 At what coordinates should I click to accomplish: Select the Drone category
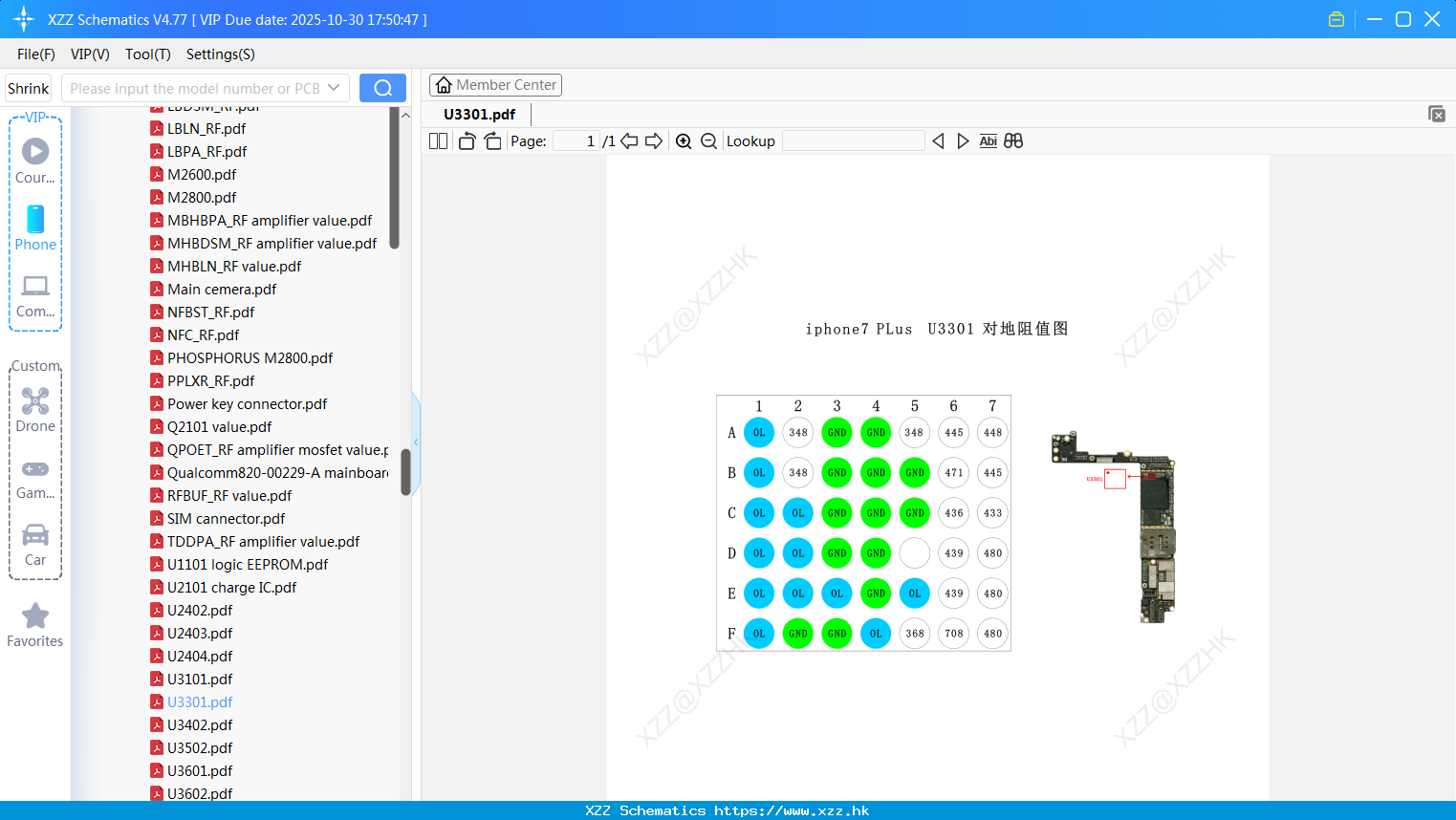35,410
